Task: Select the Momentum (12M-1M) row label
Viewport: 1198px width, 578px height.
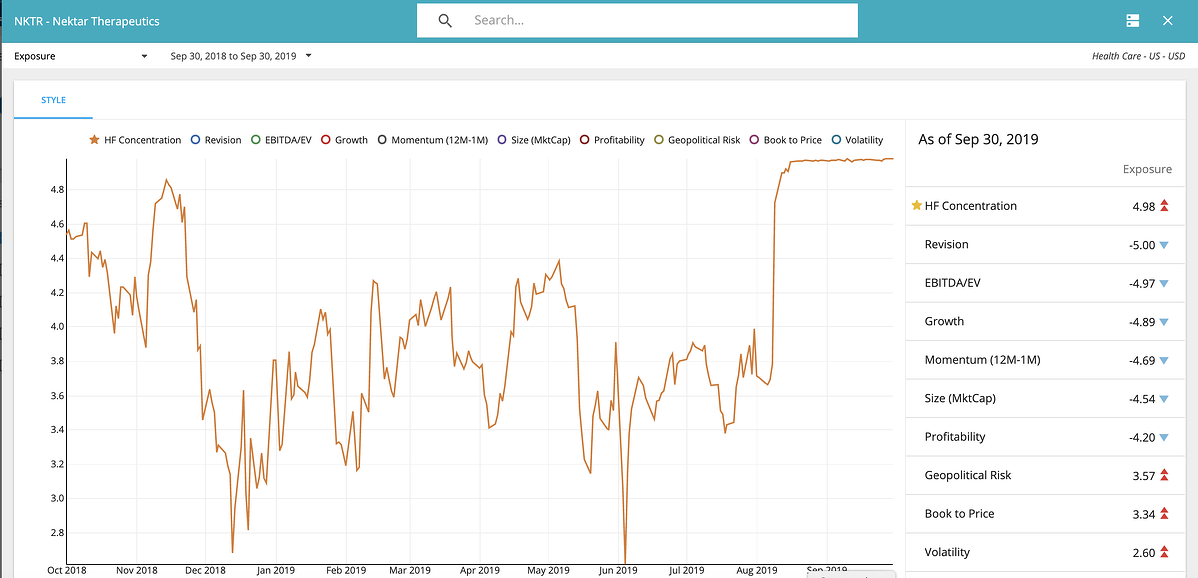Action: click(x=982, y=360)
